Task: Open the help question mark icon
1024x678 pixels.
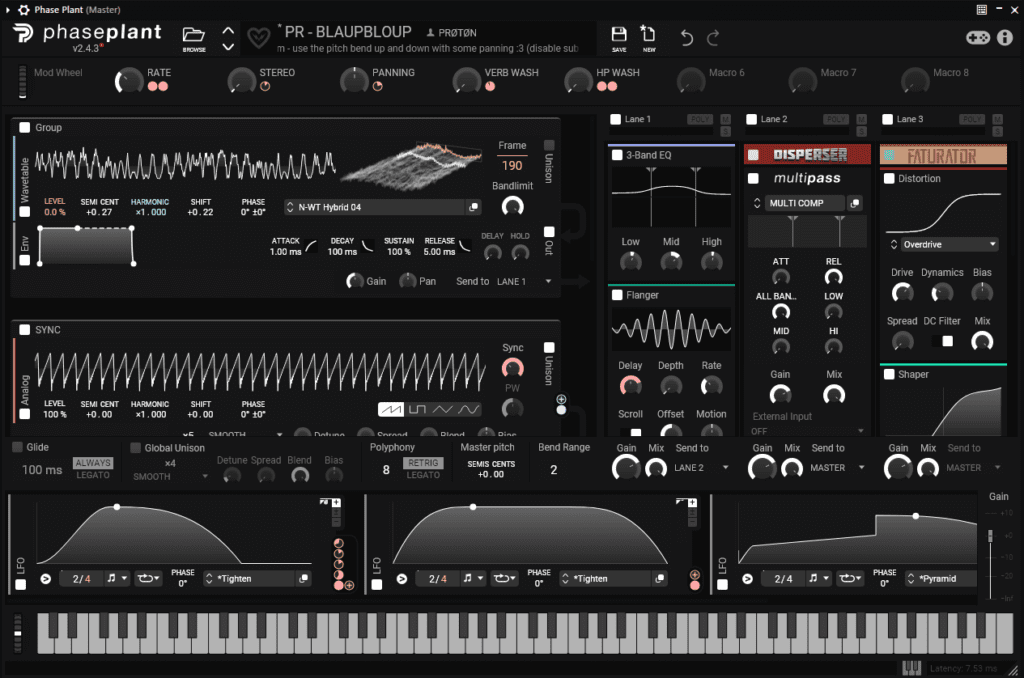Action: (x=1004, y=38)
